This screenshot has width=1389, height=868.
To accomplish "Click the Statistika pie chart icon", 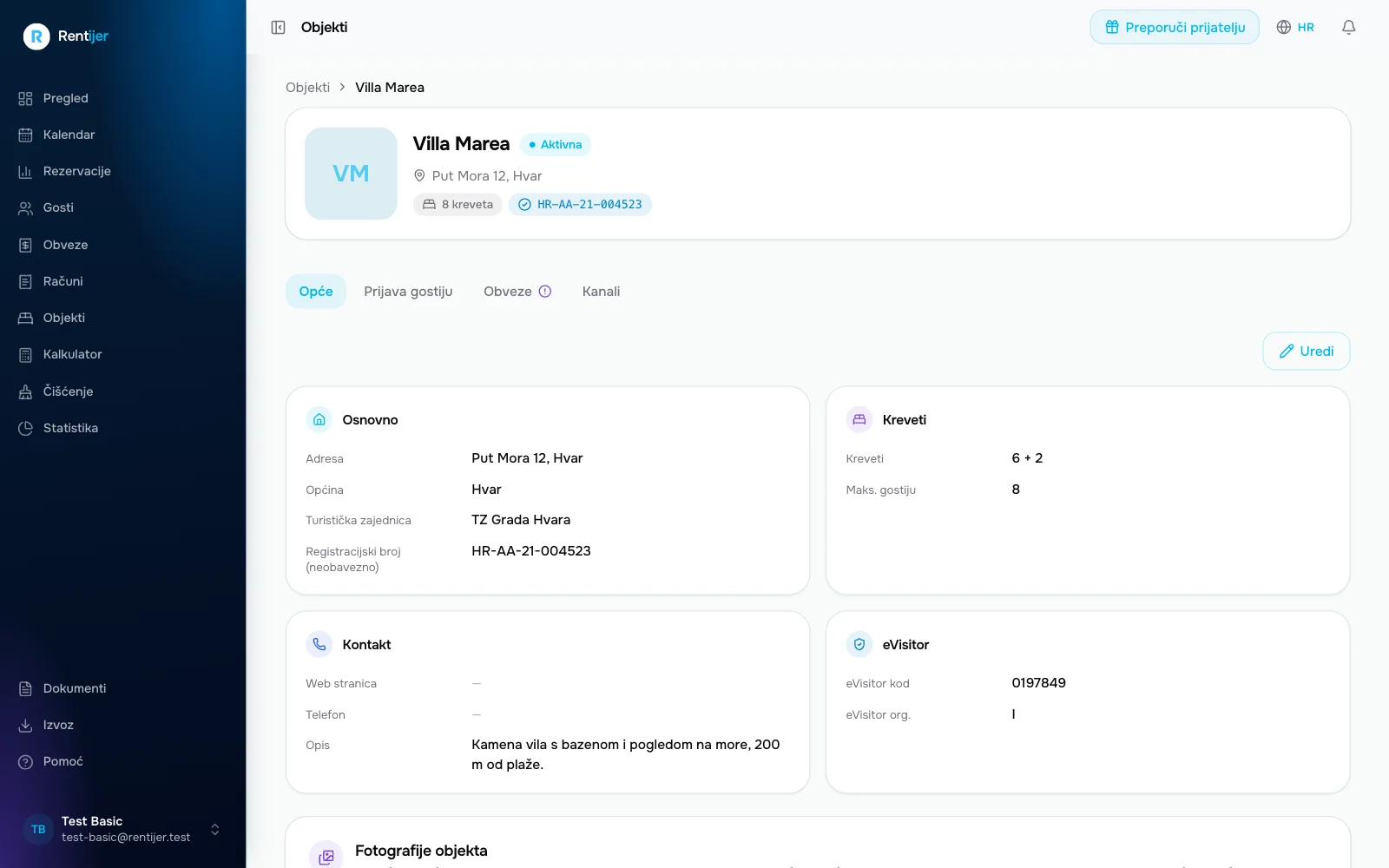I will pos(25,428).
